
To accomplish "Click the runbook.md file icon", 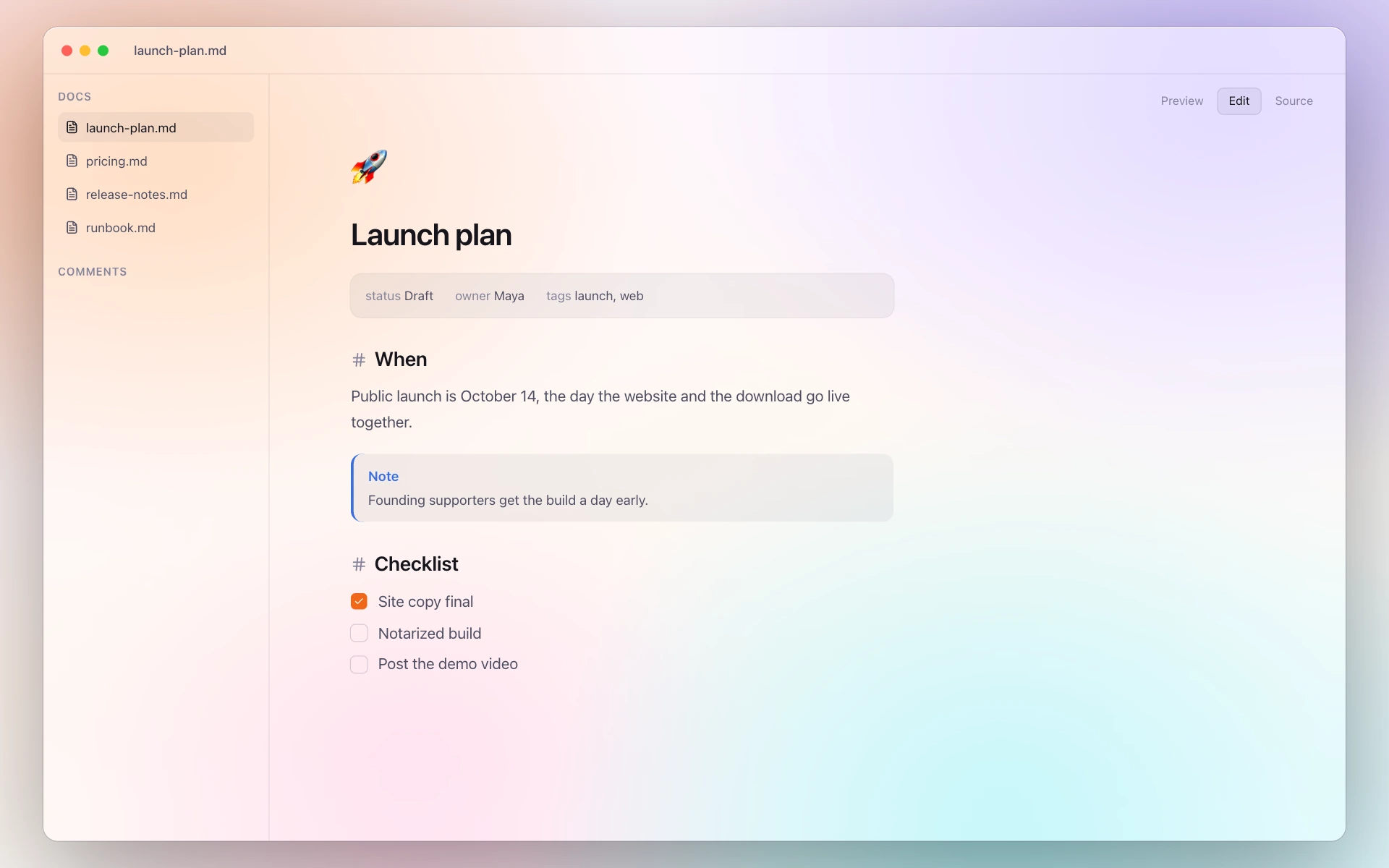I will pos(72,227).
